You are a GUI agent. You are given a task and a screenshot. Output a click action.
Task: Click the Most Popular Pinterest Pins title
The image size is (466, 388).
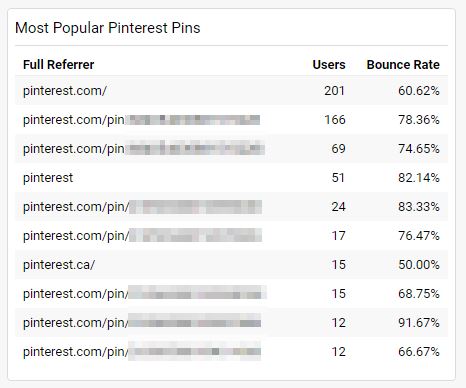(x=108, y=28)
